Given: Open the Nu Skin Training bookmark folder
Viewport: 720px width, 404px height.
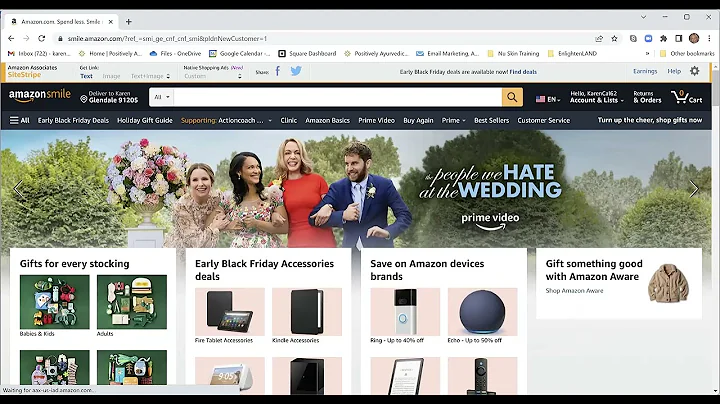Looking at the screenshot, I should click(x=513, y=54).
